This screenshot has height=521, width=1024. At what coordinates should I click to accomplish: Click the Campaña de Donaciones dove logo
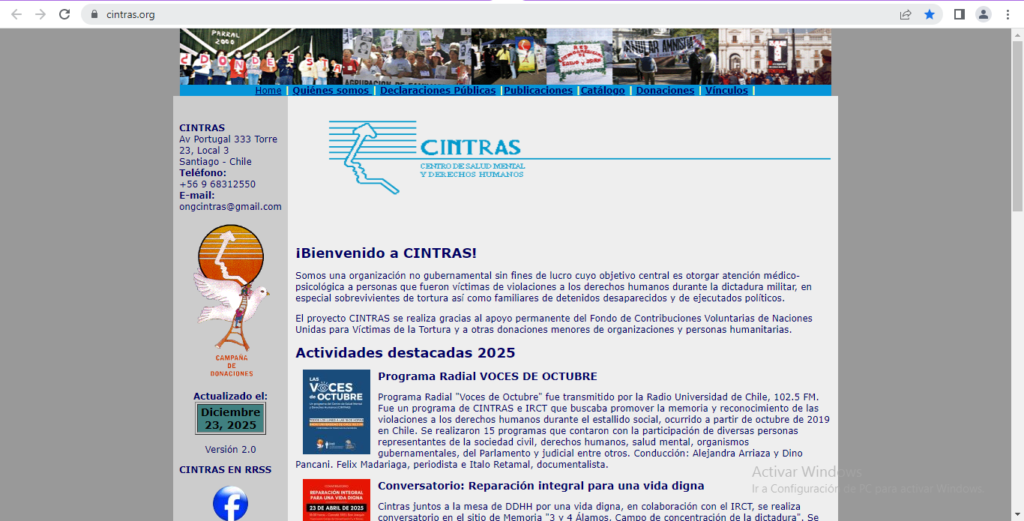click(231, 301)
